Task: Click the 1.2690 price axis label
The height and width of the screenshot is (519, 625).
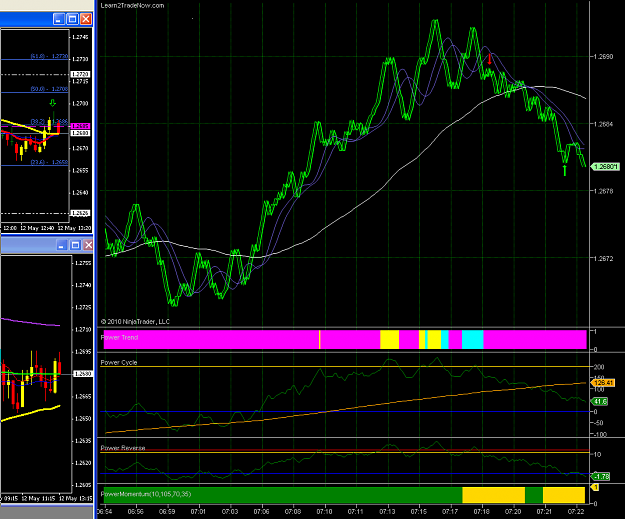Action: [x=603, y=57]
